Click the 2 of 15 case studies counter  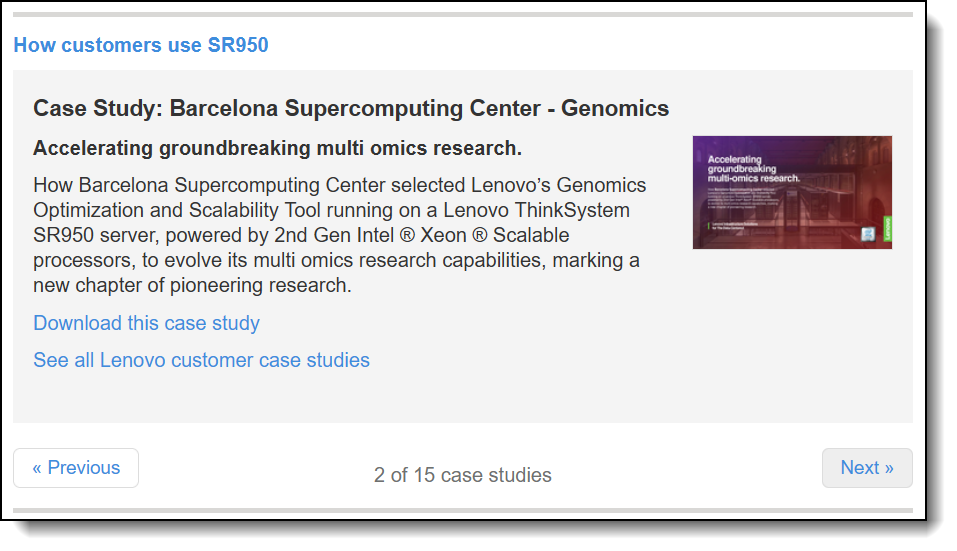tap(462, 475)
